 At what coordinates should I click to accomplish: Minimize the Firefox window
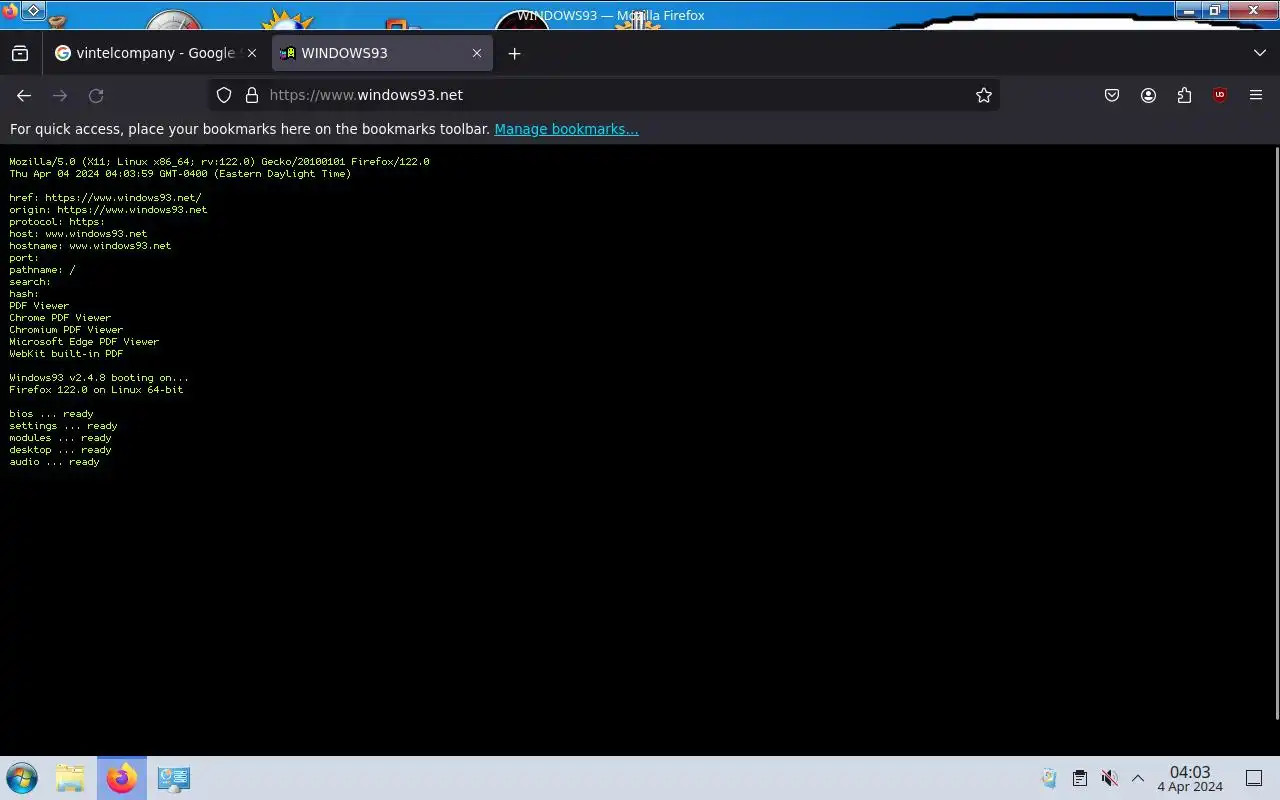1188,10
